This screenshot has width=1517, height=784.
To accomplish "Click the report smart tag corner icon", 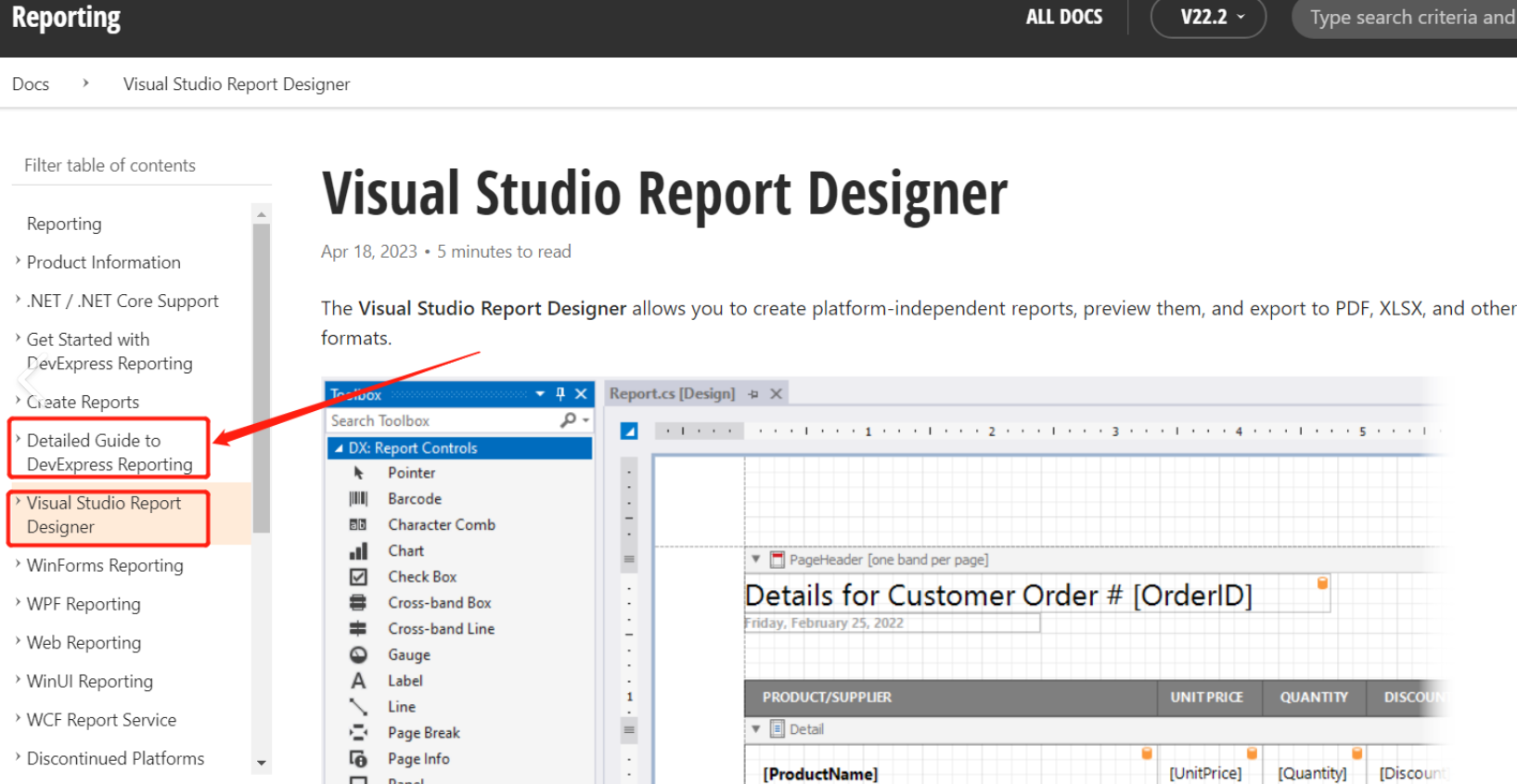I will tap(629, 431).
